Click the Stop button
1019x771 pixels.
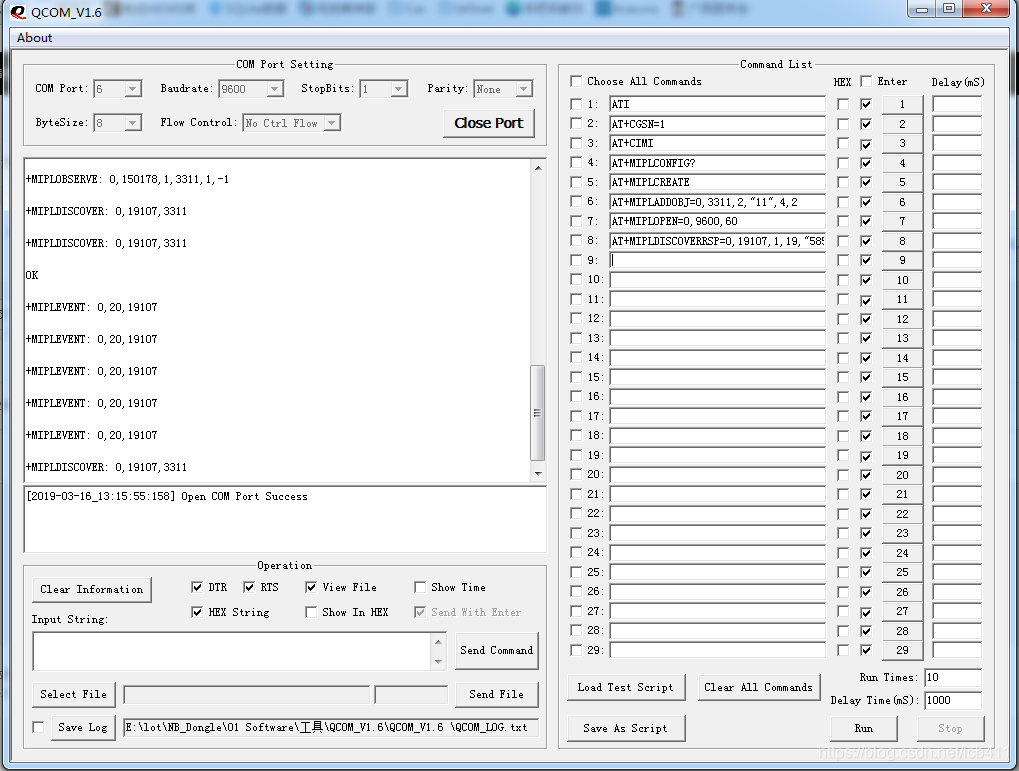[x=950, y=728]
